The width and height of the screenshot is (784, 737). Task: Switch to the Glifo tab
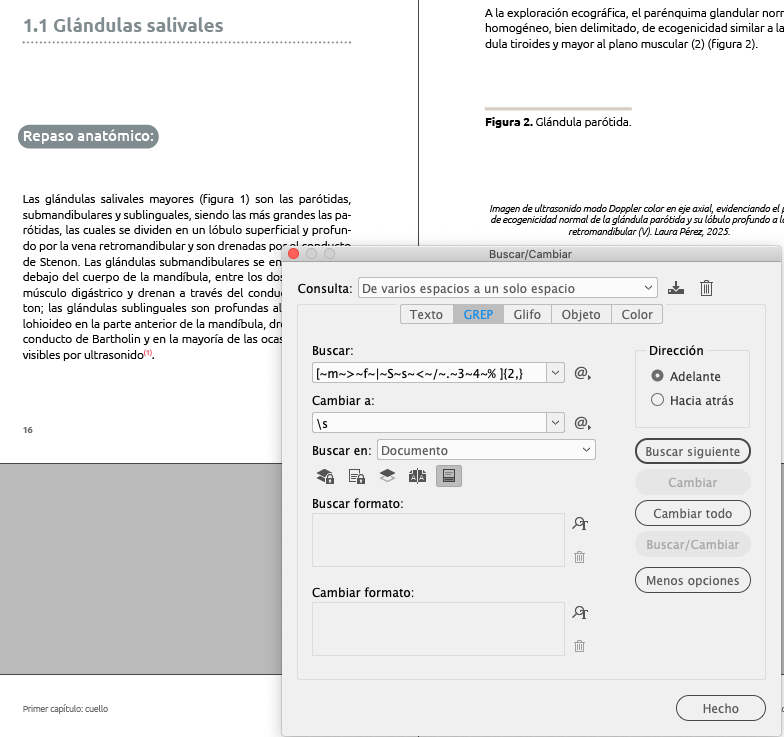click(x=527, y=314)
